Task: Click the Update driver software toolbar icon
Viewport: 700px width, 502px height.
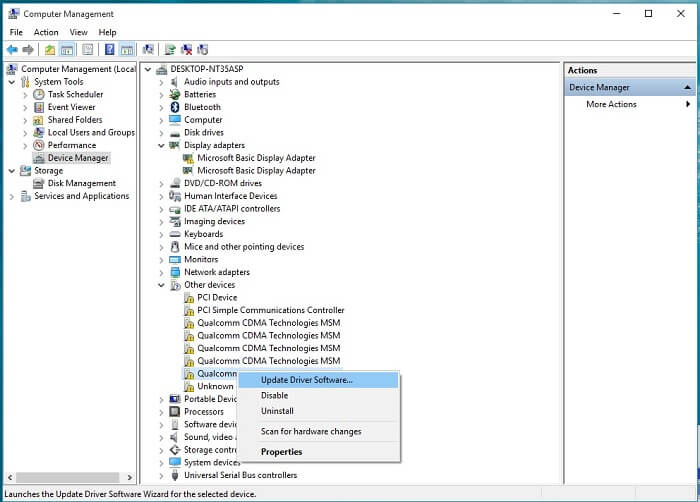Action: [170, 50]
